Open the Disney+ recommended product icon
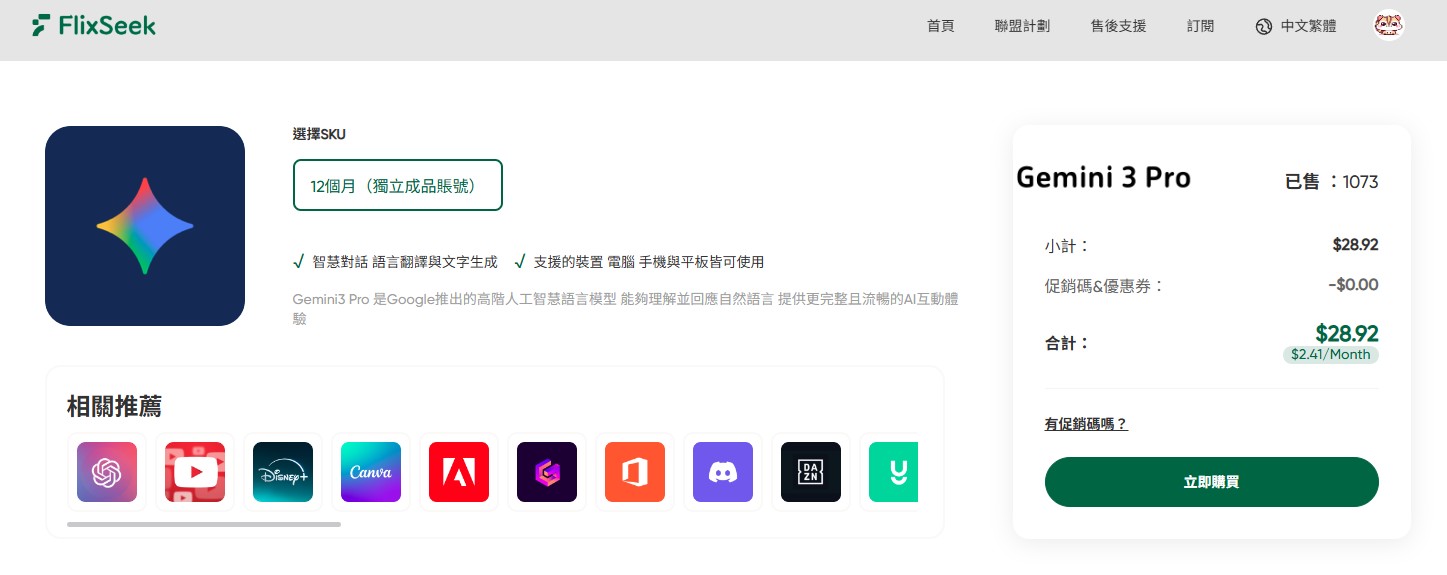 point(283,472)
